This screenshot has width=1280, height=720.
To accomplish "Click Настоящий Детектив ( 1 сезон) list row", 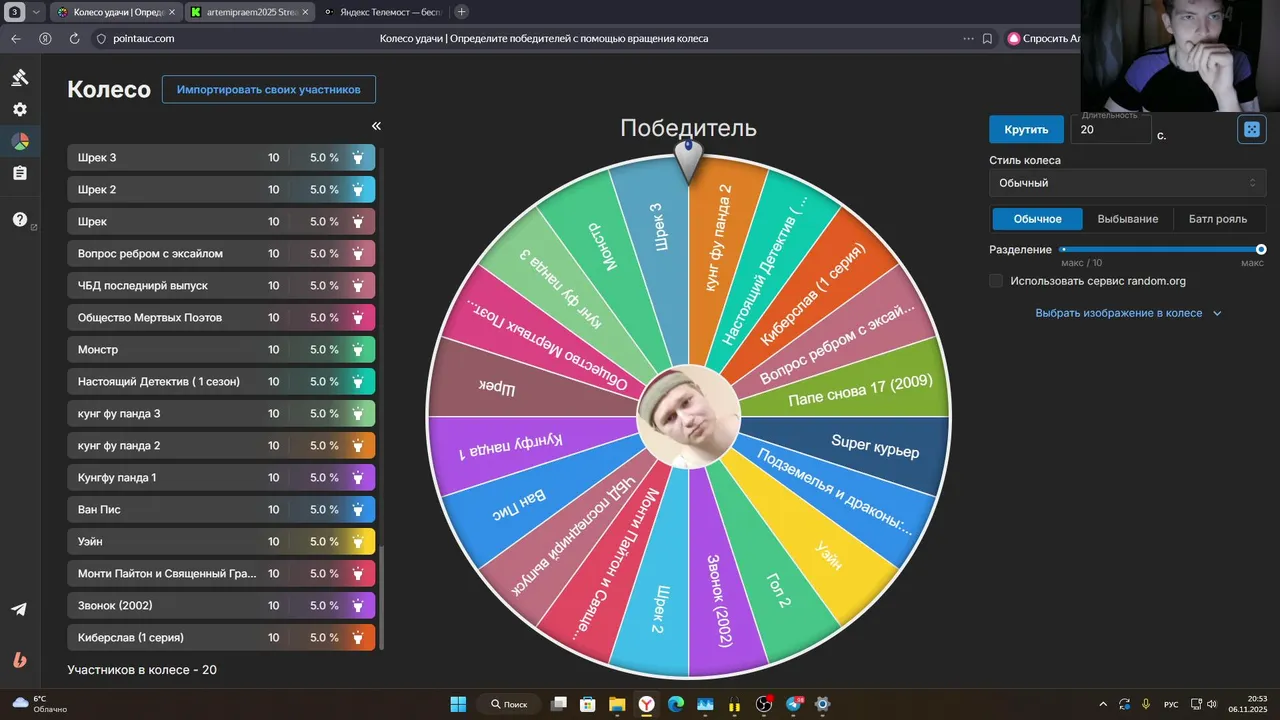I will pos(221,382).
